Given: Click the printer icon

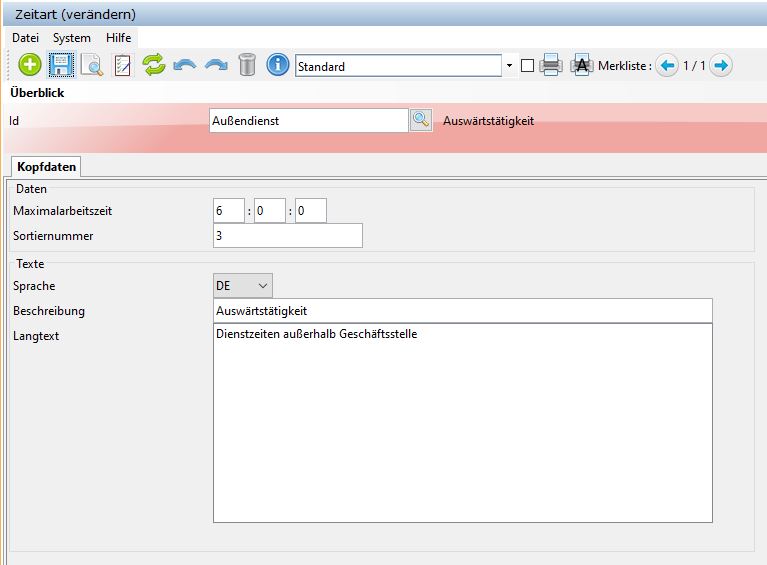Looking at the screenshot, I should click(x=551, y=66).
